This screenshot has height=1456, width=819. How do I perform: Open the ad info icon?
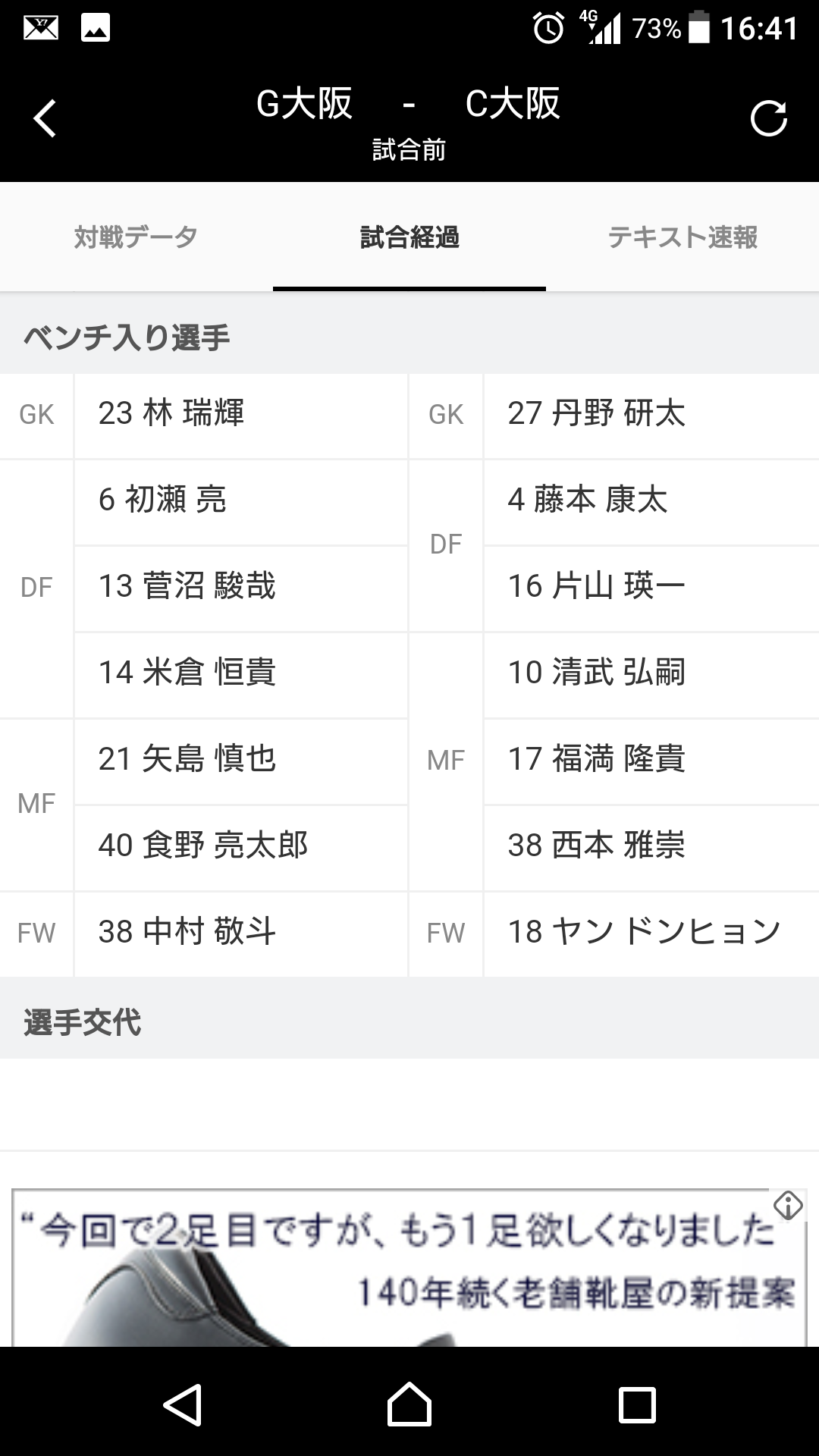click(788, 1205)
